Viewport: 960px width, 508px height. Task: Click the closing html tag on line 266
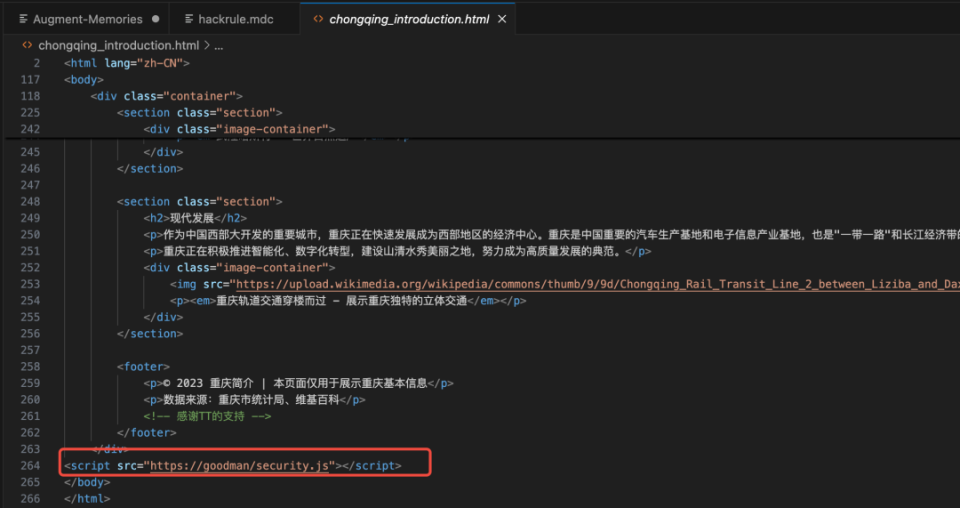(x=87, y=497)
